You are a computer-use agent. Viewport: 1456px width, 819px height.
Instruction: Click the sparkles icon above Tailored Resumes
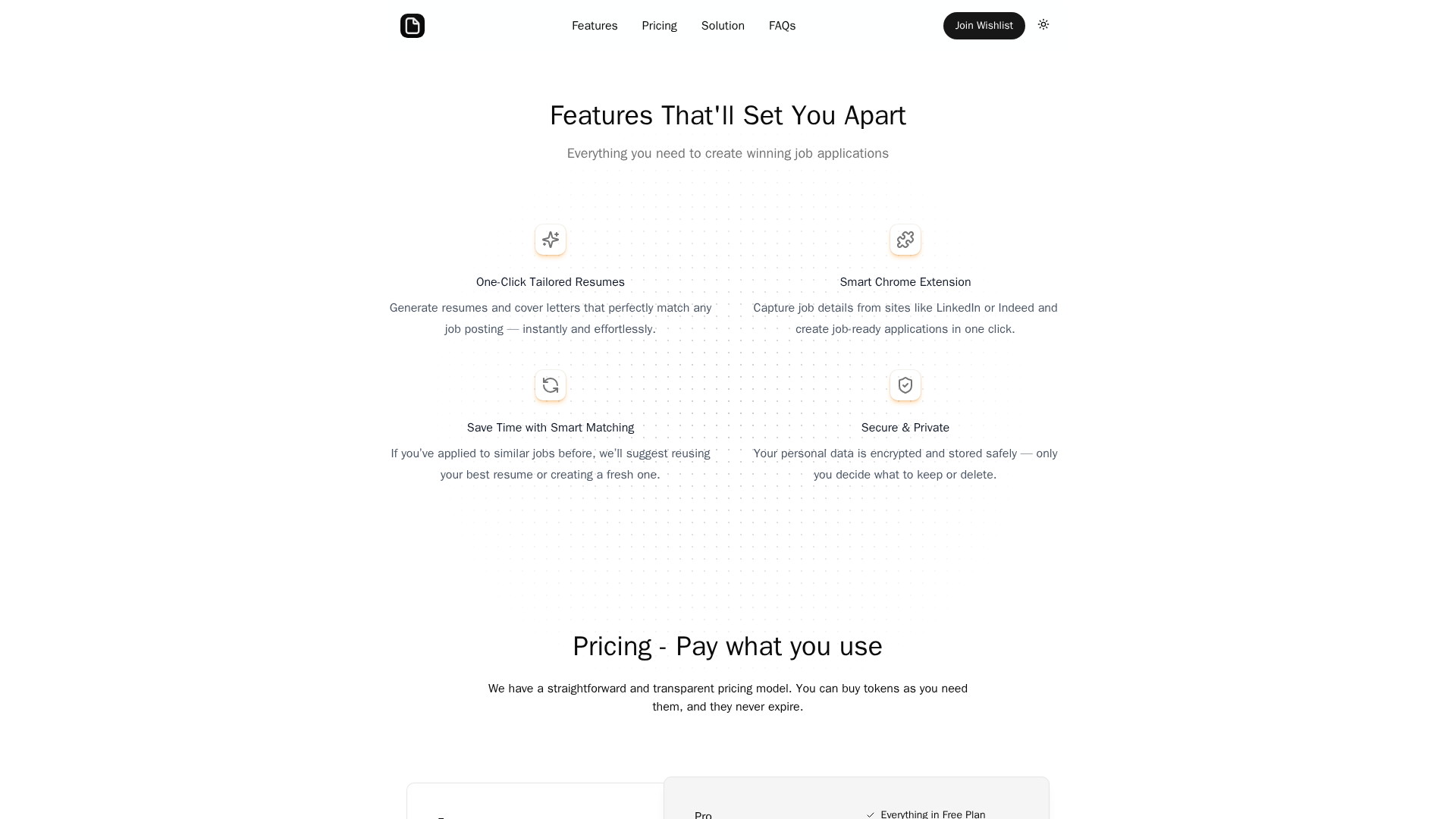coord(551,240)
